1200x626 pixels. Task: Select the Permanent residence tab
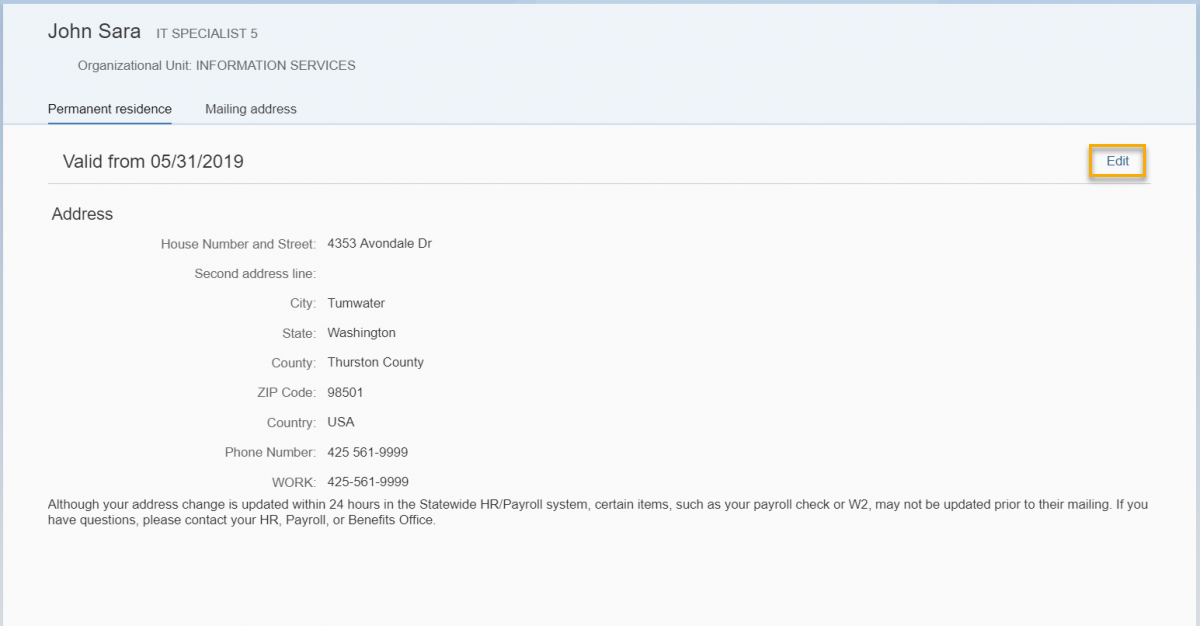click(110, 109)
